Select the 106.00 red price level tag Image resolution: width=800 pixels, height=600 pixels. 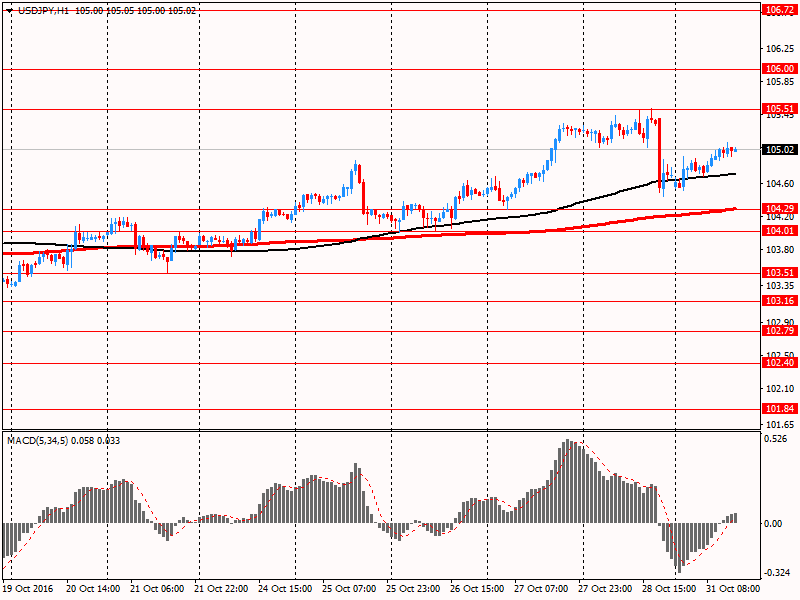click(778, 69)
